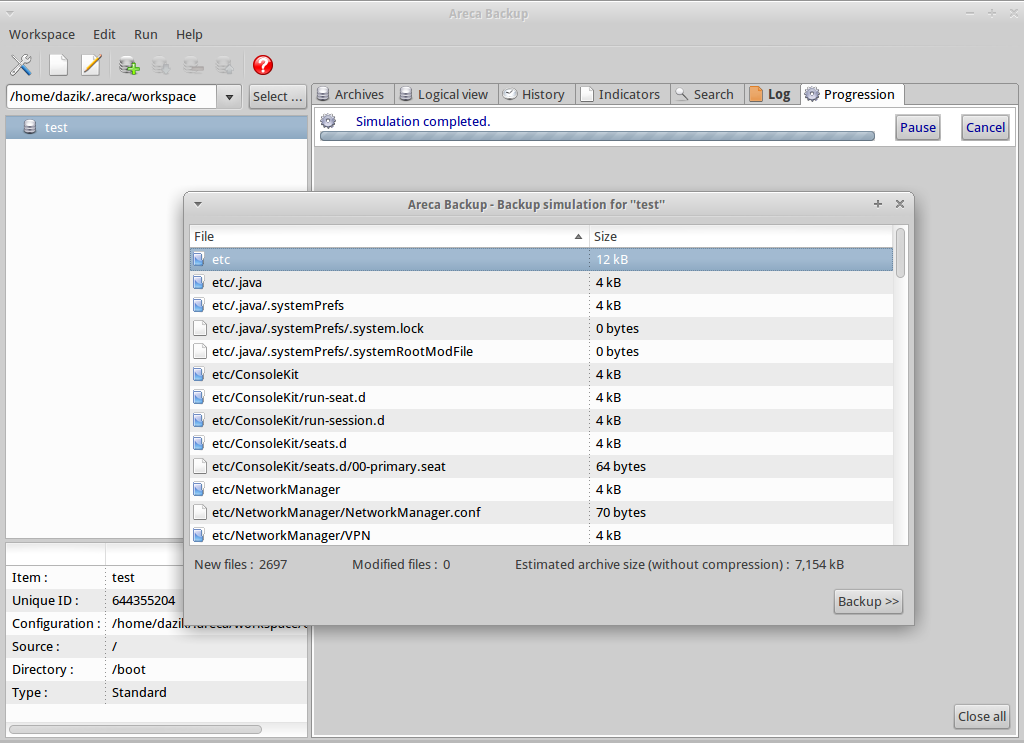The image size is (1024, 743).
Task: Click the New files : 2697 label
Action: 240,564
